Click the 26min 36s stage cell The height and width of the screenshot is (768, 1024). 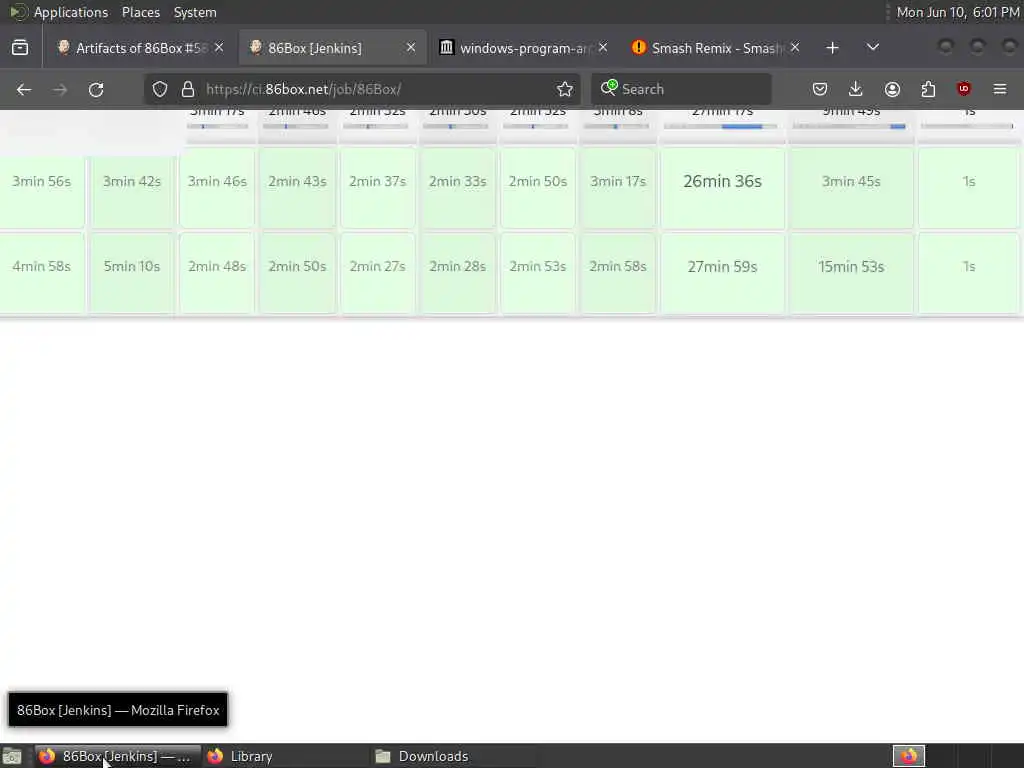[722, 188]
